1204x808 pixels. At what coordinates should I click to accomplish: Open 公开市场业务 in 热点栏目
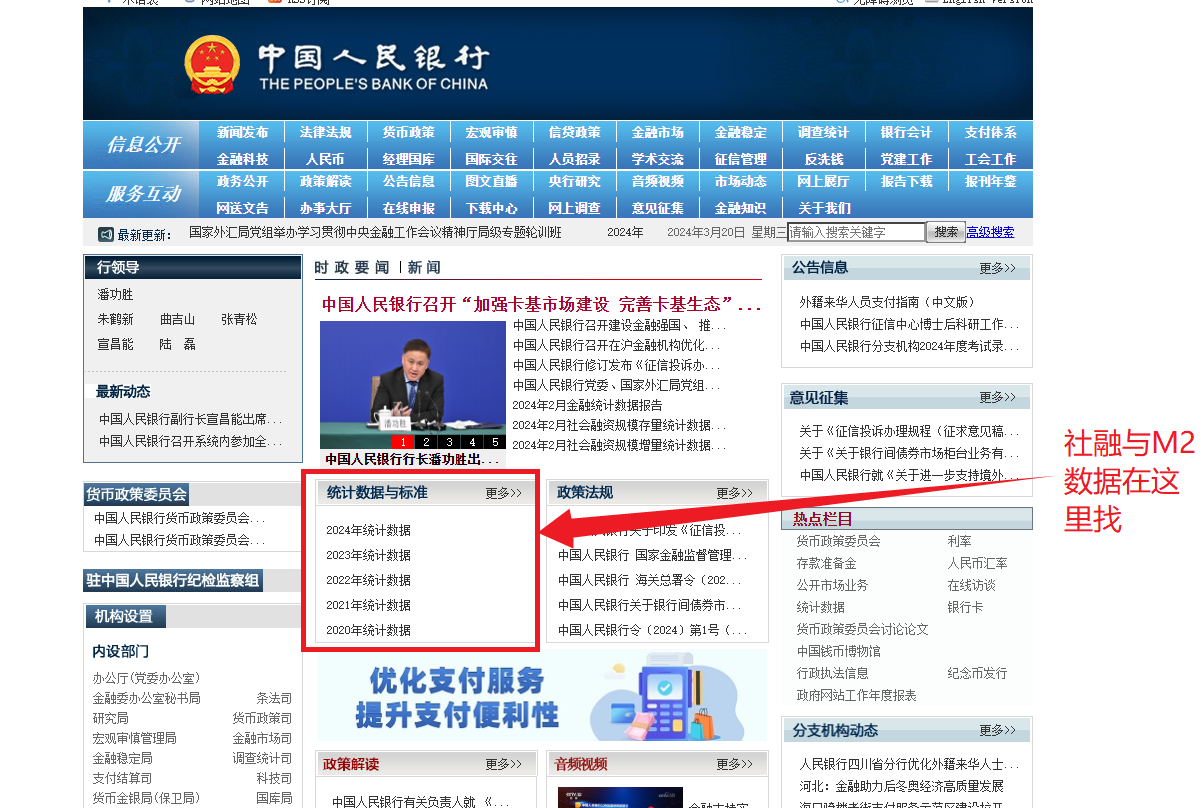(x=832, y=585)
